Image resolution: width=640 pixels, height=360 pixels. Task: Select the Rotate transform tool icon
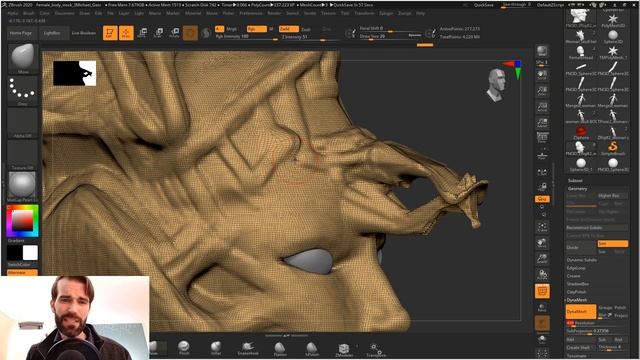pyautogui.click(x=174, y=33)
